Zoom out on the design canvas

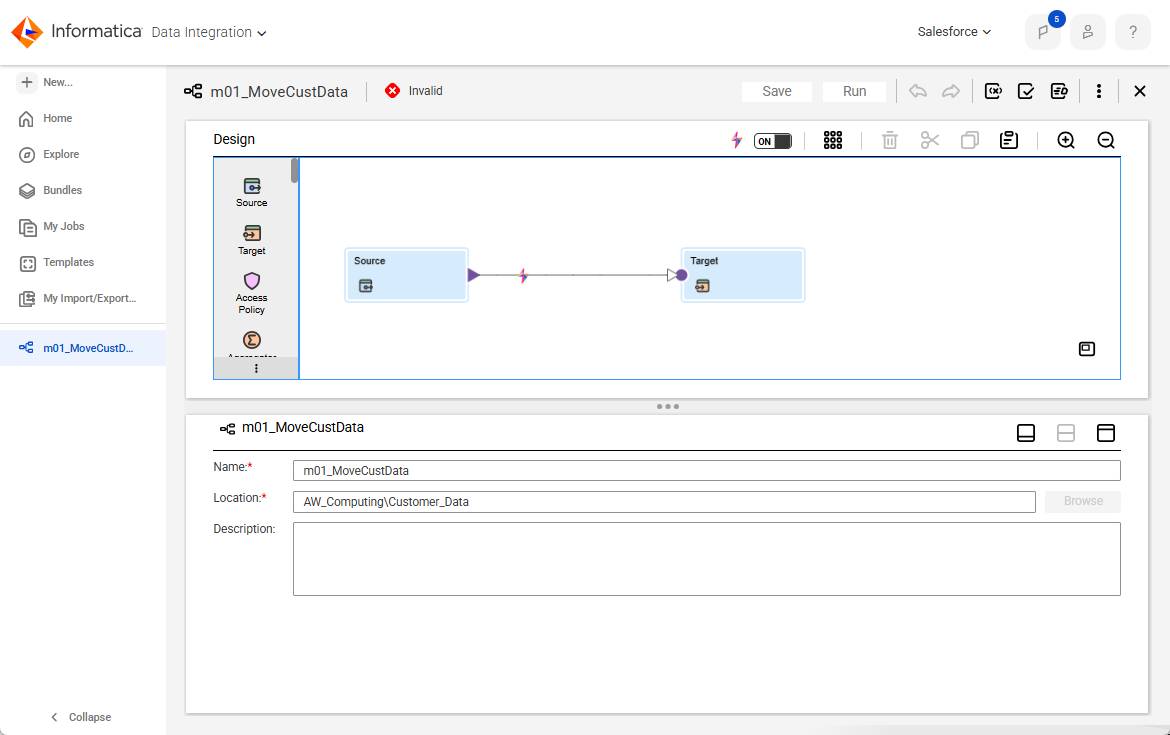tap(1106, 140)
